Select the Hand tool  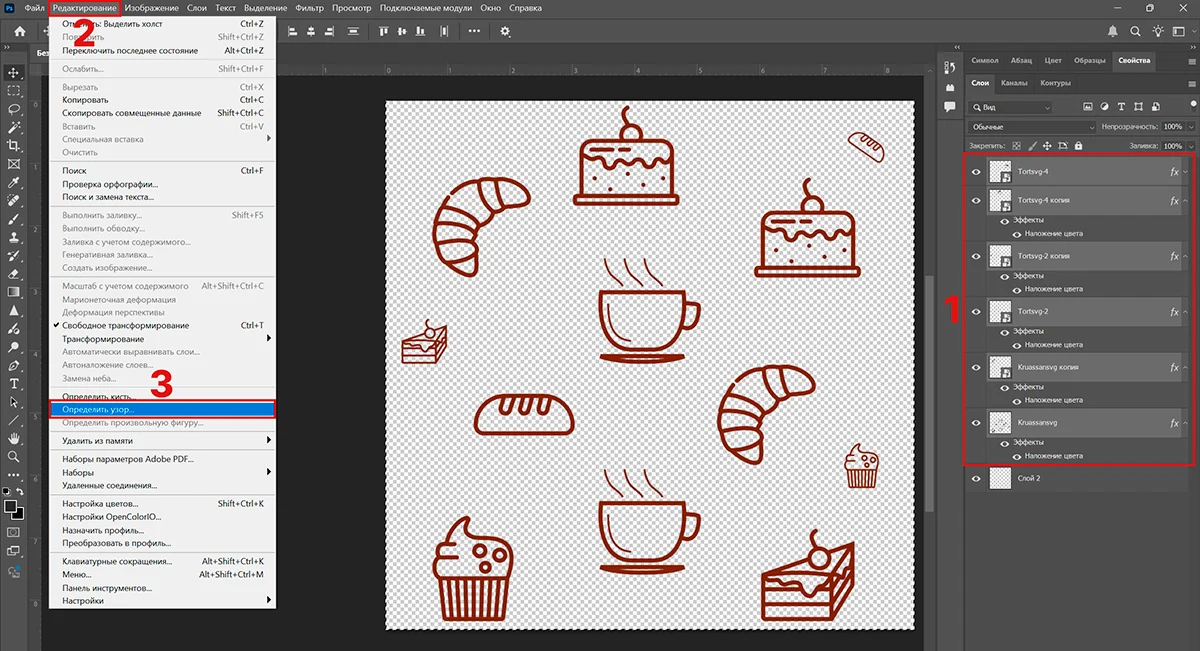tap(14, 438)
